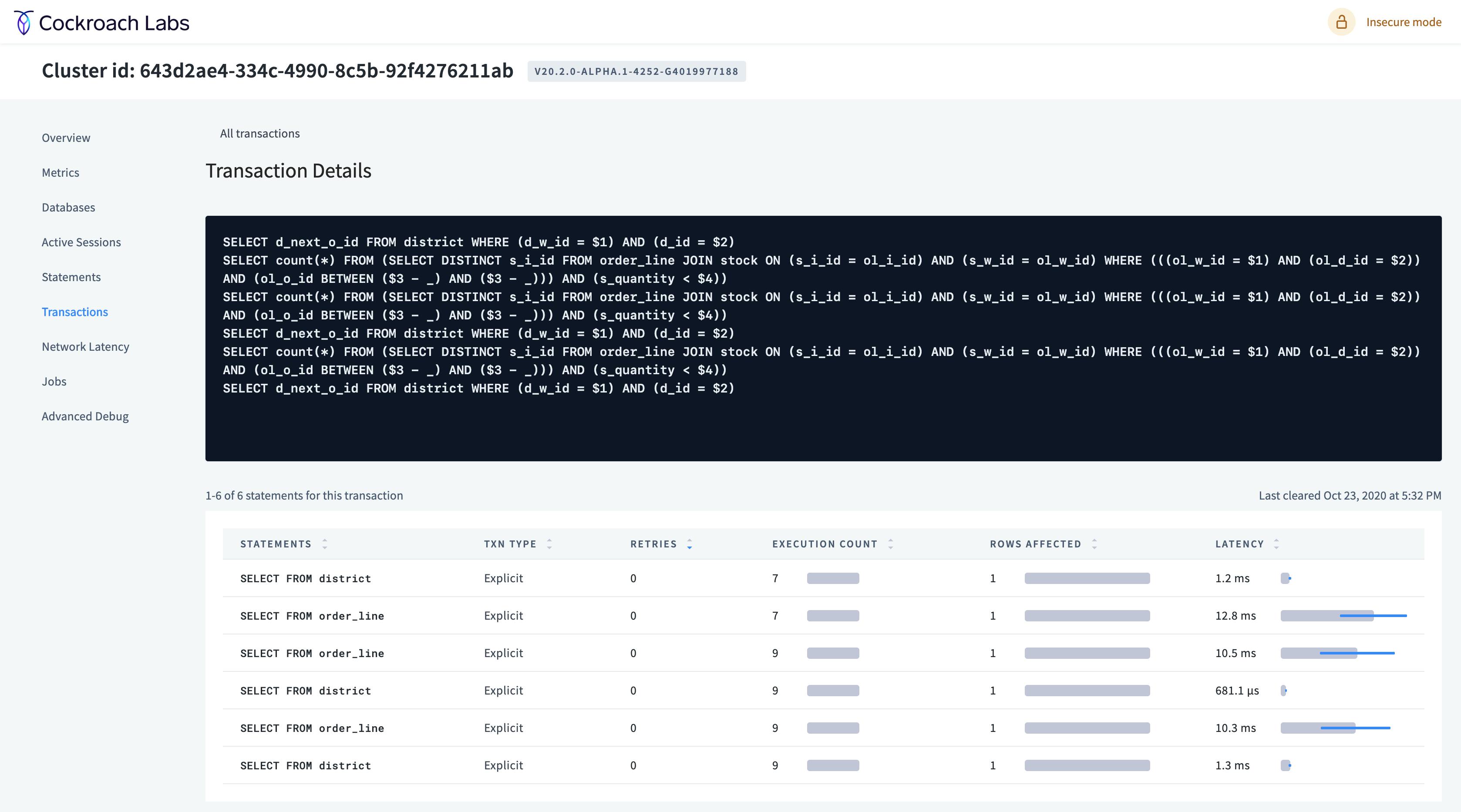Click the Cockroach Labs logo icon

coord(23,23)
